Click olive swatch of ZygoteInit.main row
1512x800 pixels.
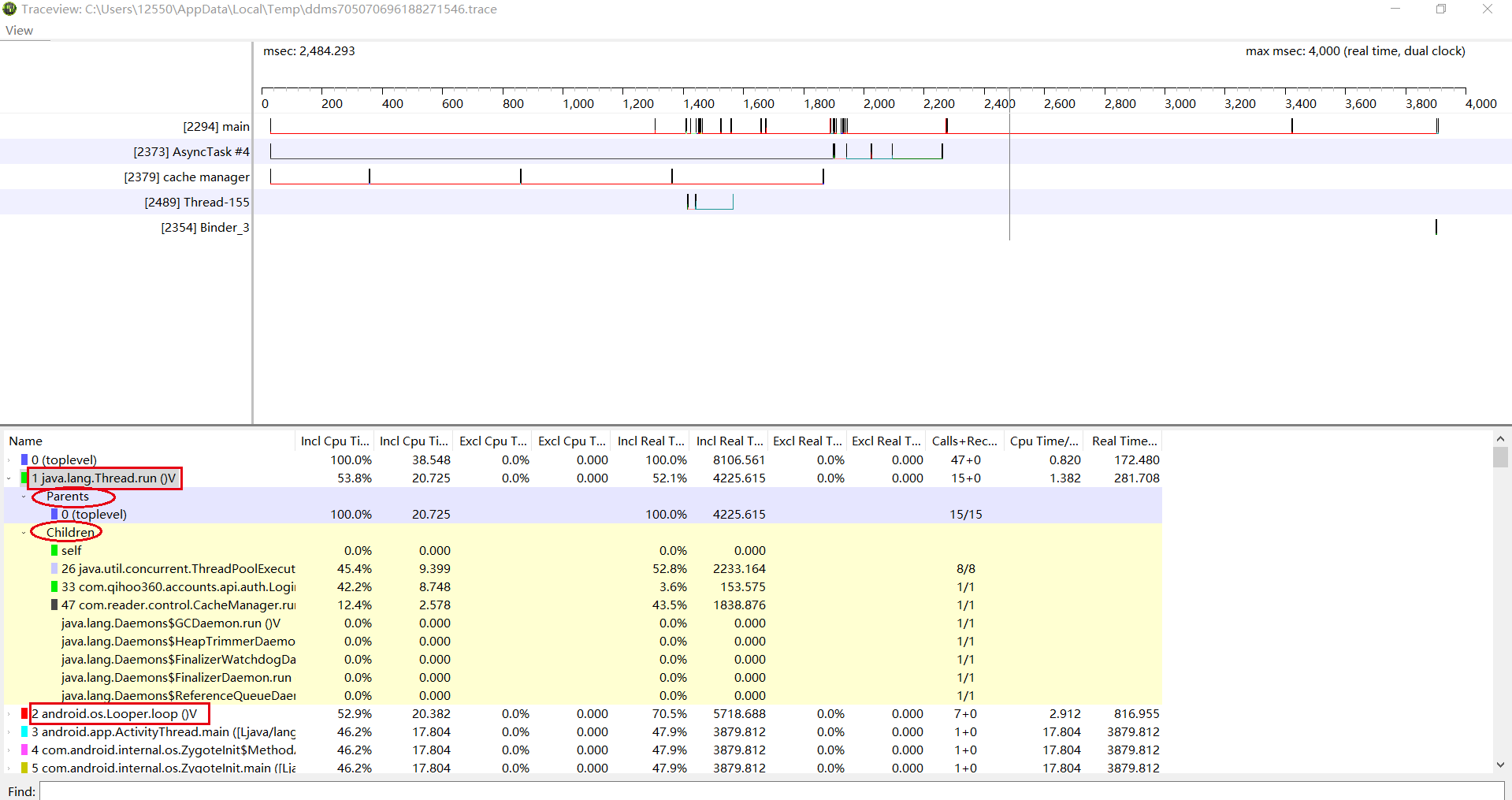pyautogui.click(x=24, y=768)
